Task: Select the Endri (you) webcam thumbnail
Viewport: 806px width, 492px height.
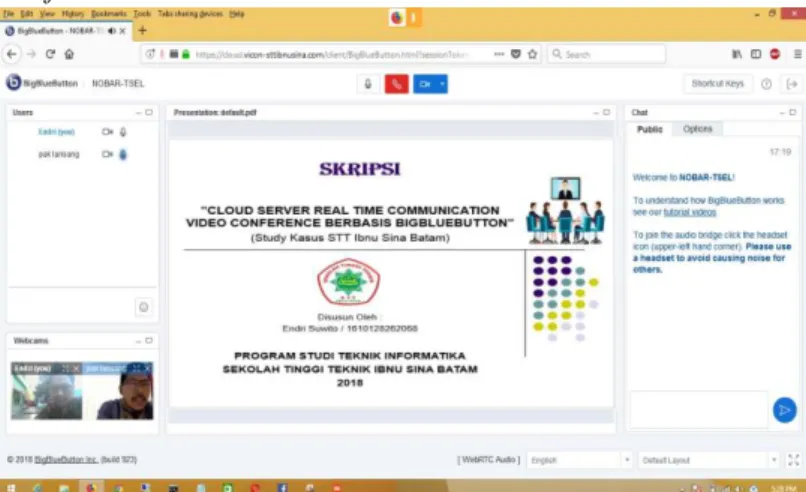Action: [x=47, y=391]
